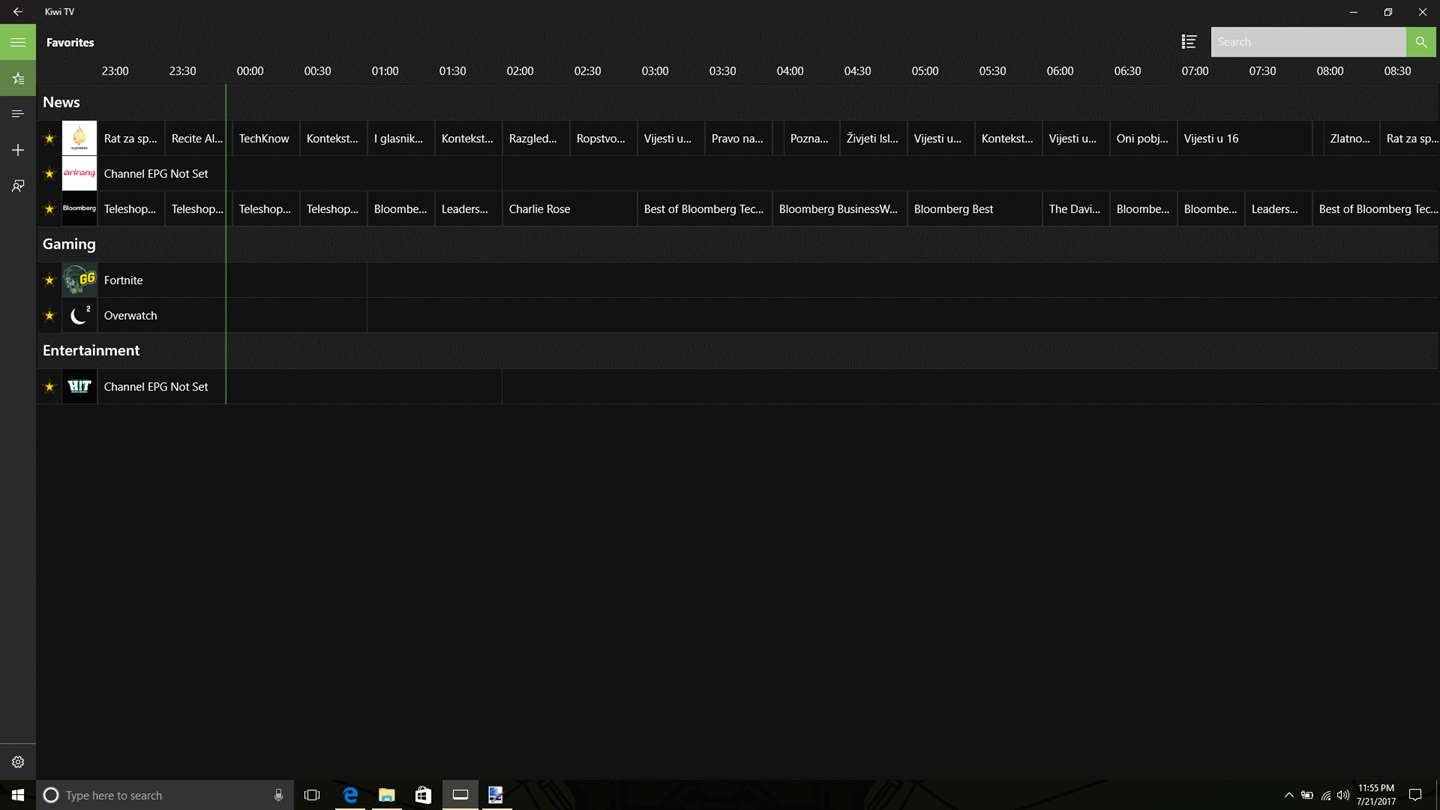
Task: Click into the Search field
Action: coord(1308,42)
